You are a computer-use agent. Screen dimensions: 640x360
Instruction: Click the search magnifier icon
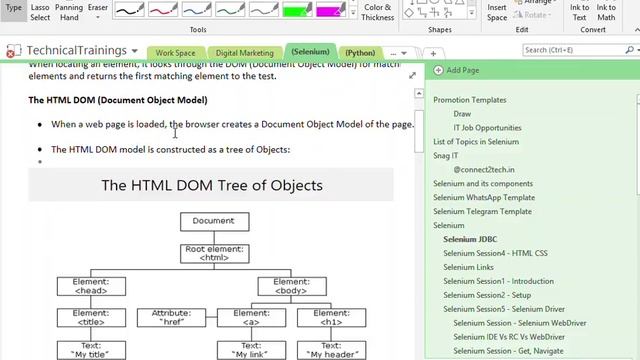click(x=629, y=50)
